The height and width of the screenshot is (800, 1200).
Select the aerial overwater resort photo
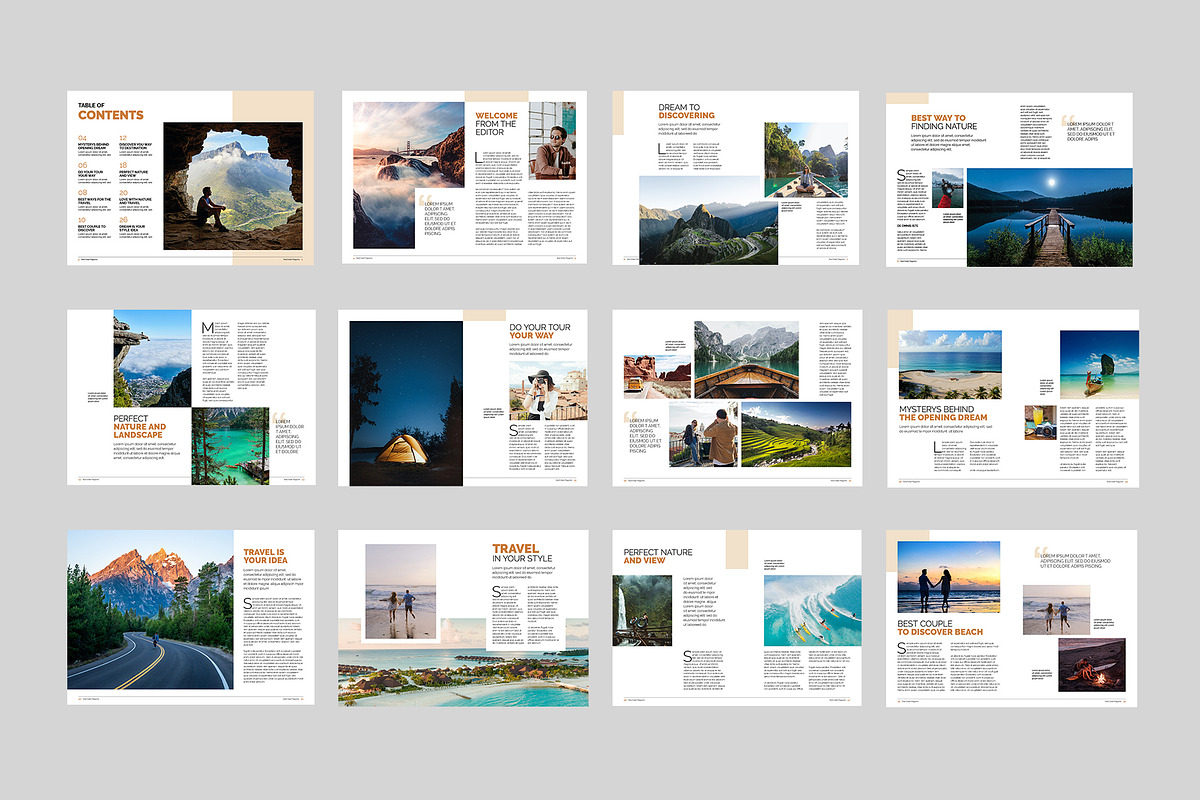point(463,662)
